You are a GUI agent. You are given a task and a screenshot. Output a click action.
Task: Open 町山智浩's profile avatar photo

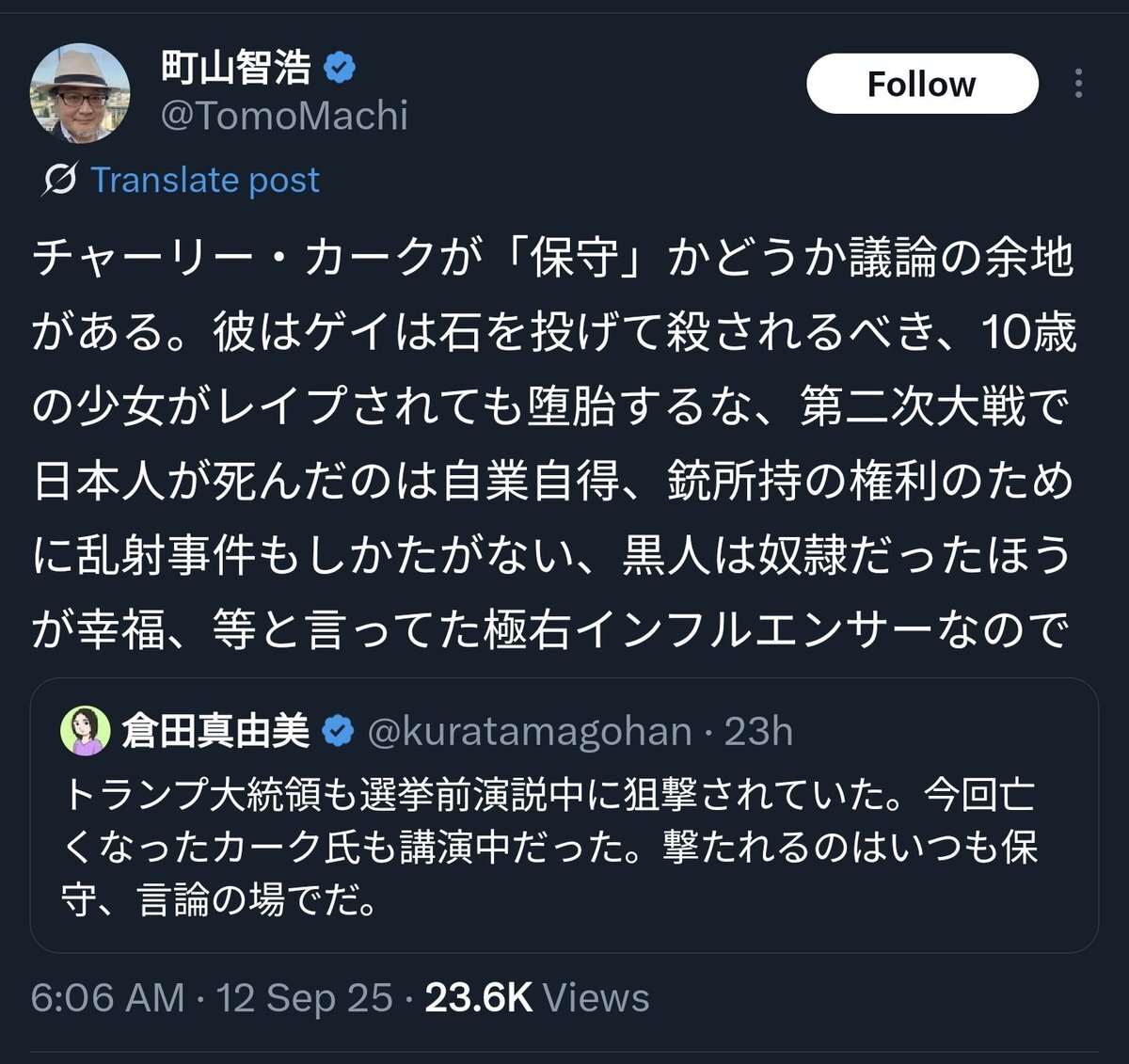coord(80,93)
